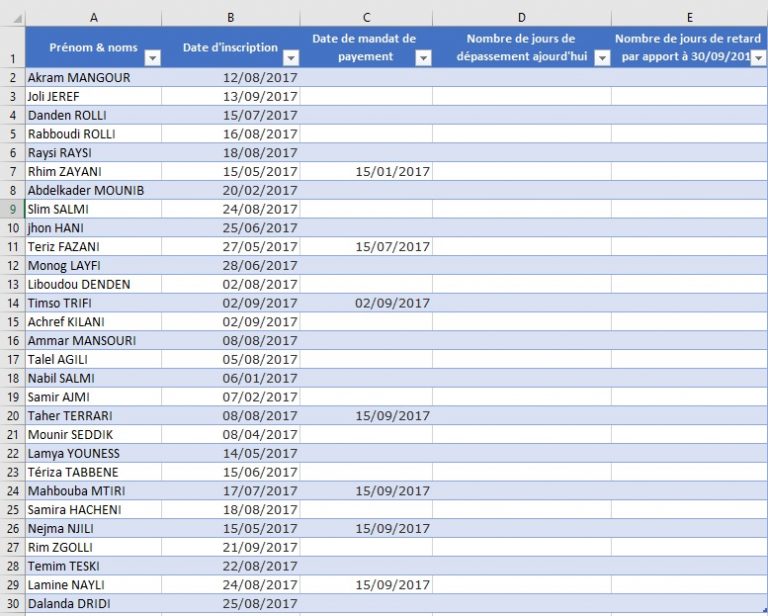Image resolution: width=768 pixels, height=616 pixels.
Task: Open the Prénom & noms filter dropdown
Action: point(153,58)
